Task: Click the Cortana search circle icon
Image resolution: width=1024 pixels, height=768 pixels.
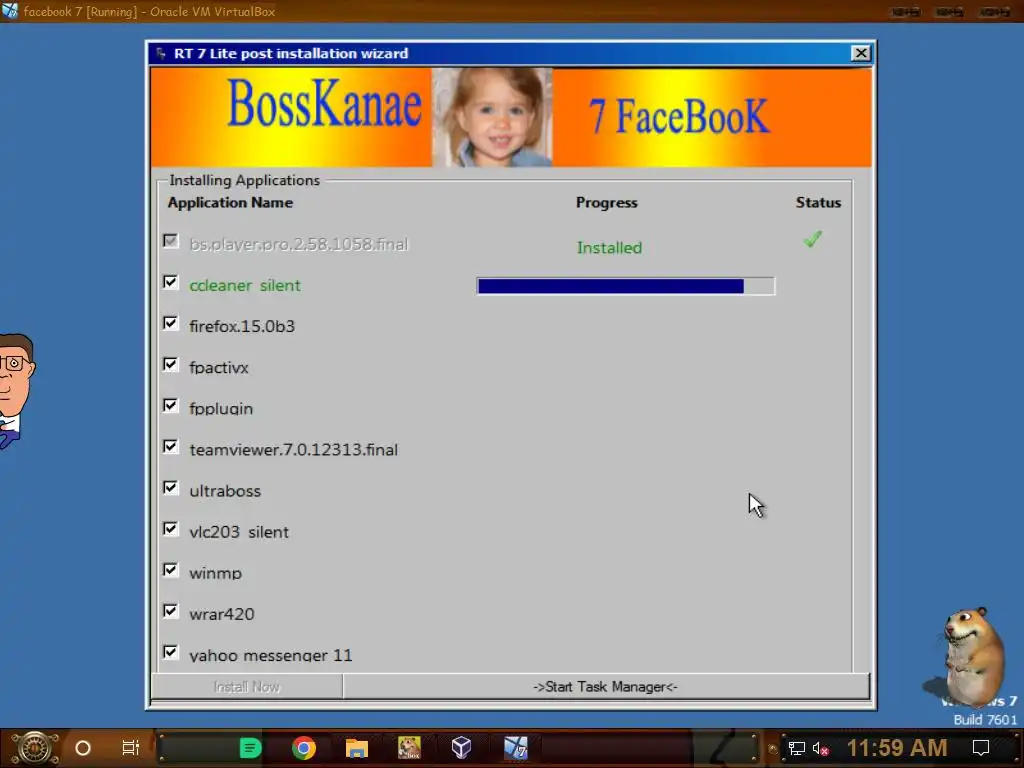Action: click(x=83, y=748)
